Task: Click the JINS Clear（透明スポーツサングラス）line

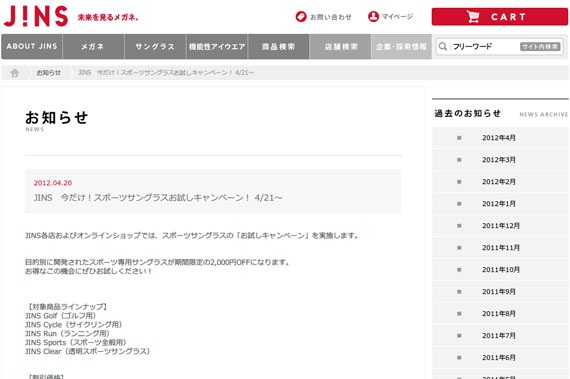Action: pos(88,351)
